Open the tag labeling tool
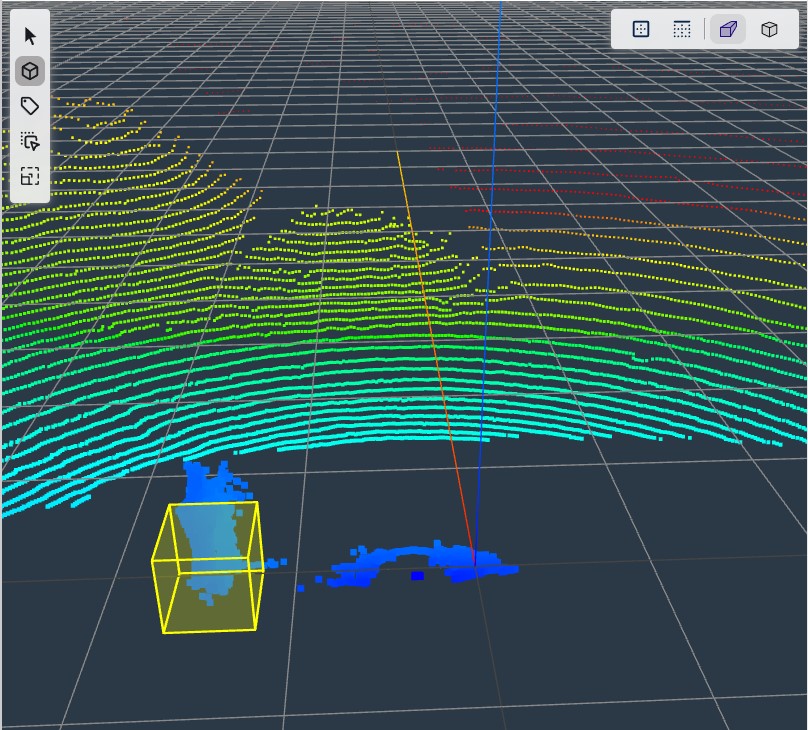 click(x=30, y=107)
